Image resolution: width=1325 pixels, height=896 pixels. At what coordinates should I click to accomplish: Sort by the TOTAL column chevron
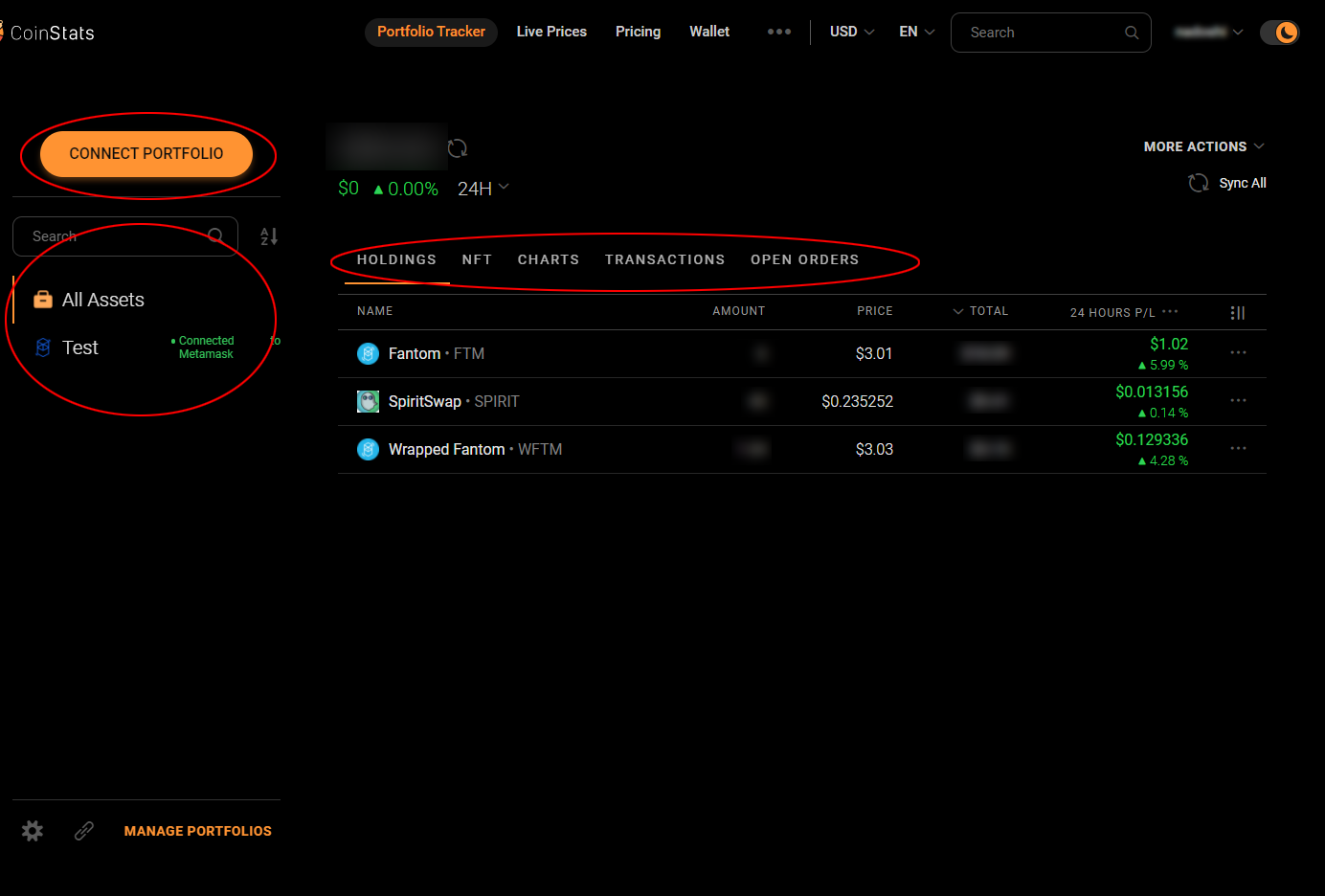958,311
